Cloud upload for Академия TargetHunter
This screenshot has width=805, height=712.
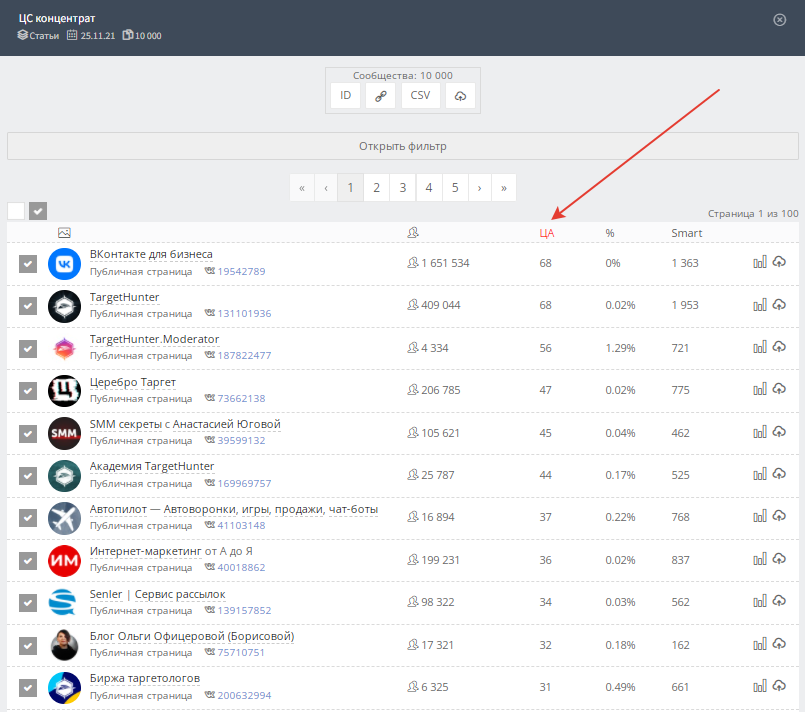pos(779,474)
